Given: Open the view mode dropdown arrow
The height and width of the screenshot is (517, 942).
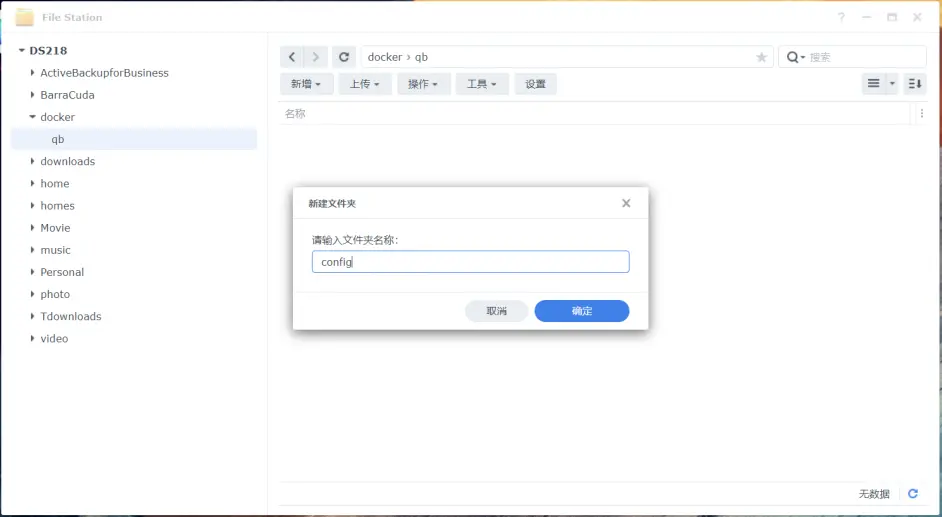Looking at the screenshot, I should coord(892,83).
